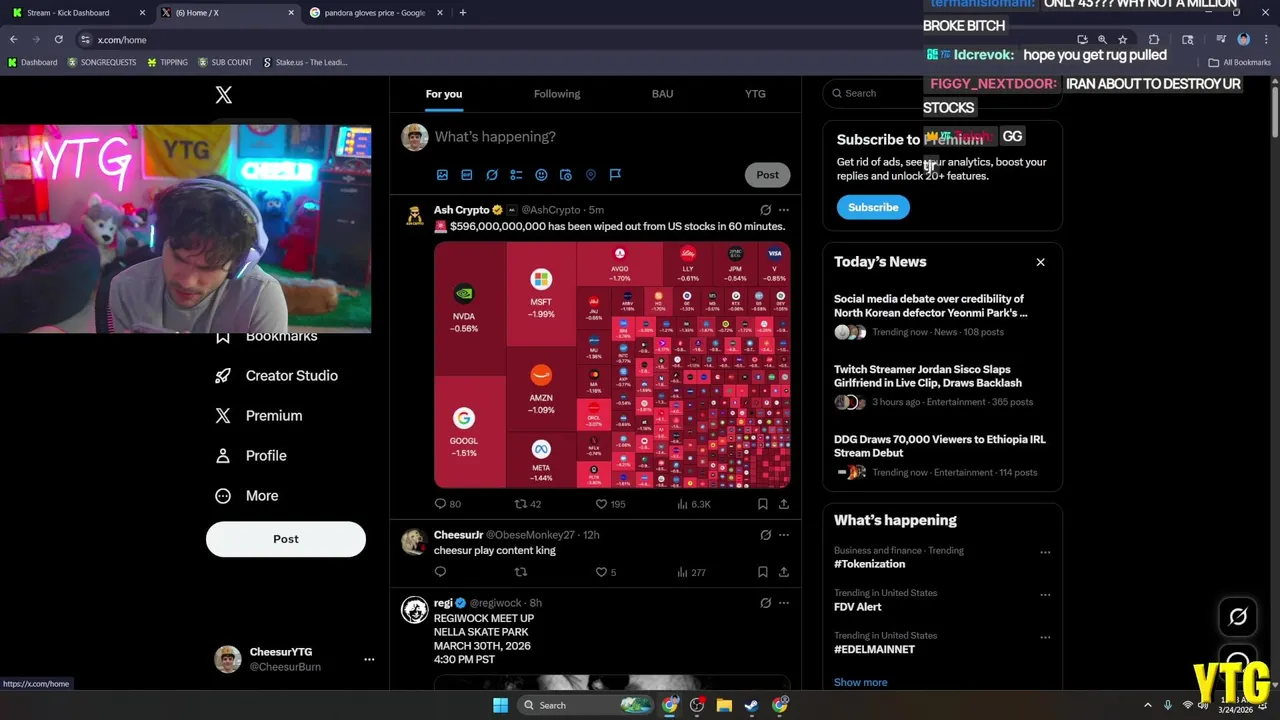Expand the More menu in sidebar
The image size is (1280, 720).
247,496
